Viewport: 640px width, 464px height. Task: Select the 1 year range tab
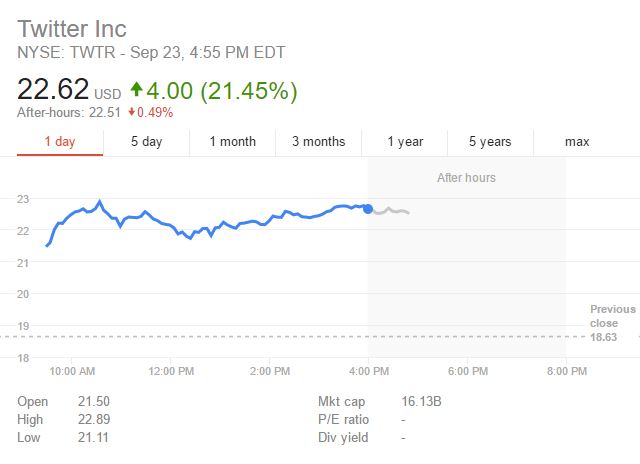tap(405, 142)
